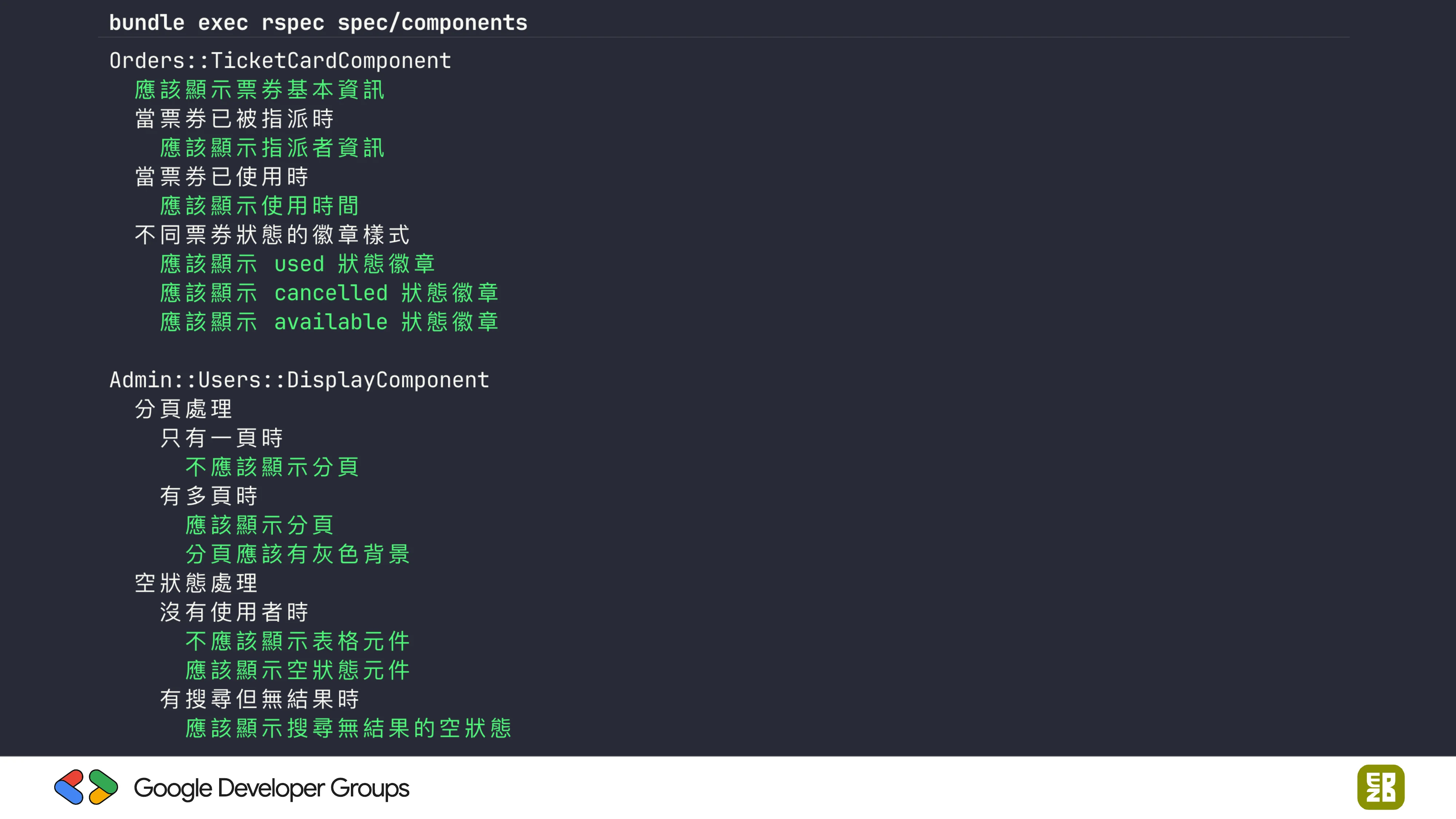Click the 應該顯示搜尋無結果的空狀態 test line
The width and height of the screenshot is (1456, 819).
click(348, 728)
